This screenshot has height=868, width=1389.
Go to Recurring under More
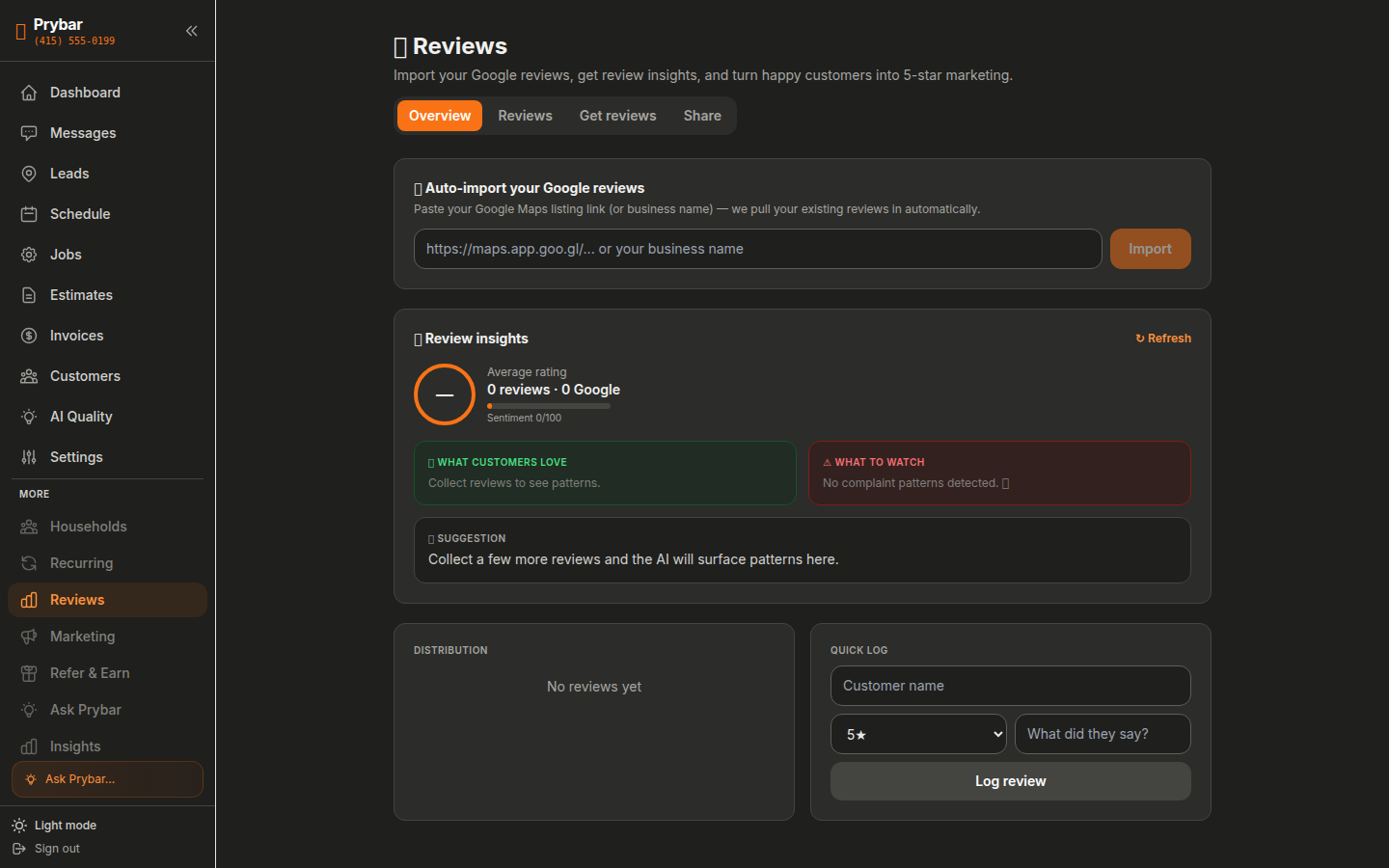(x=107, y=563)
